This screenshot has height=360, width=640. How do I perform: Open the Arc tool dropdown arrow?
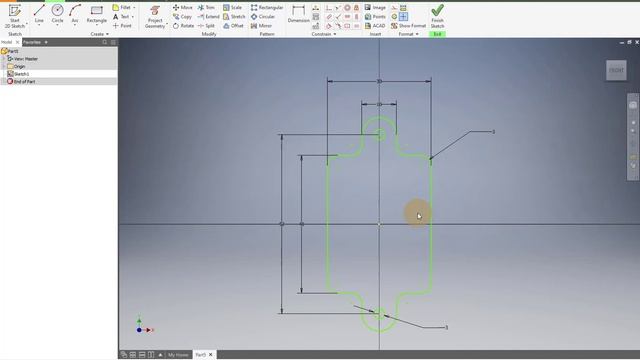(75, 25)
